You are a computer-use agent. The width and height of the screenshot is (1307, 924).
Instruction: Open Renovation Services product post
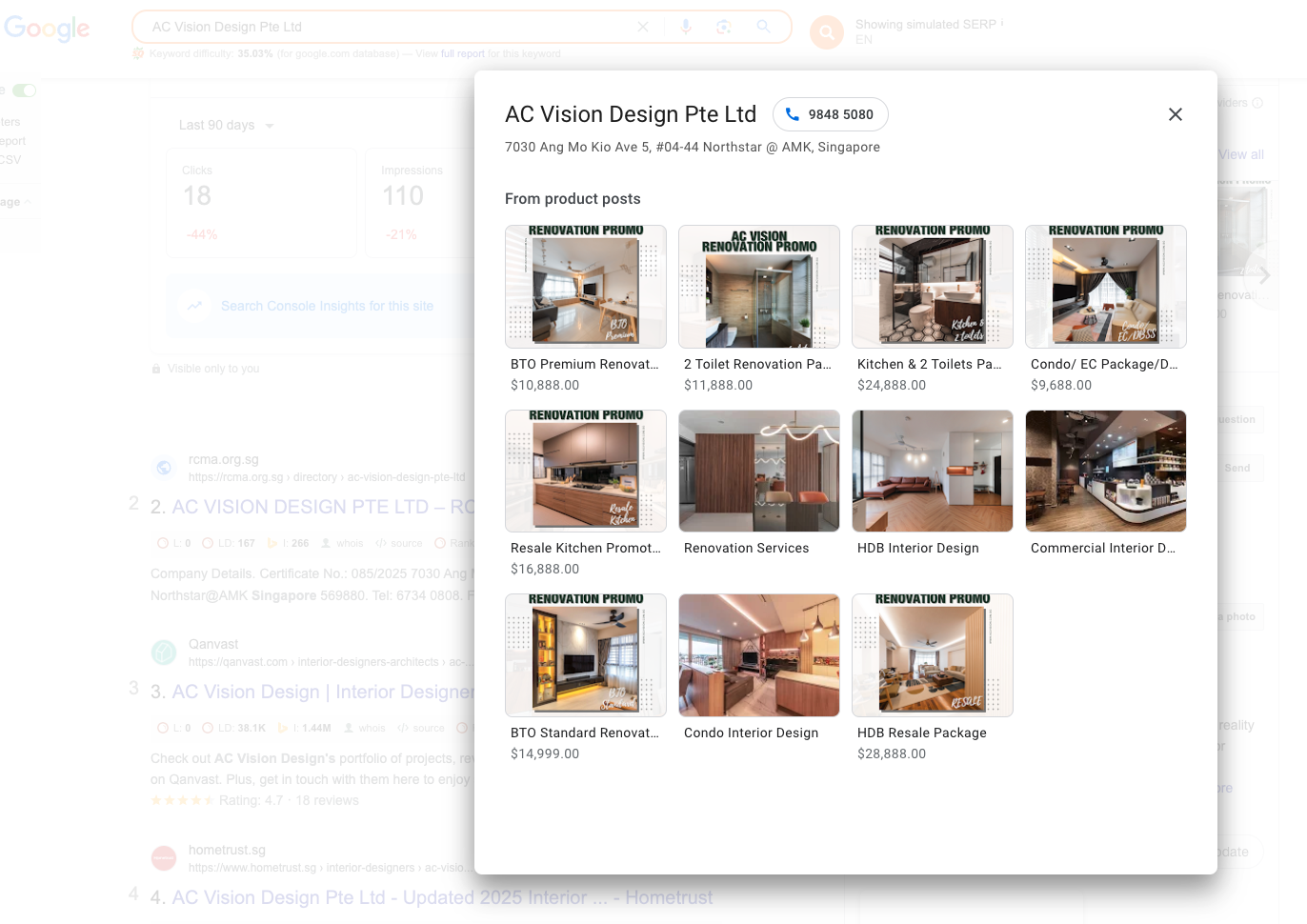(758, 471)
